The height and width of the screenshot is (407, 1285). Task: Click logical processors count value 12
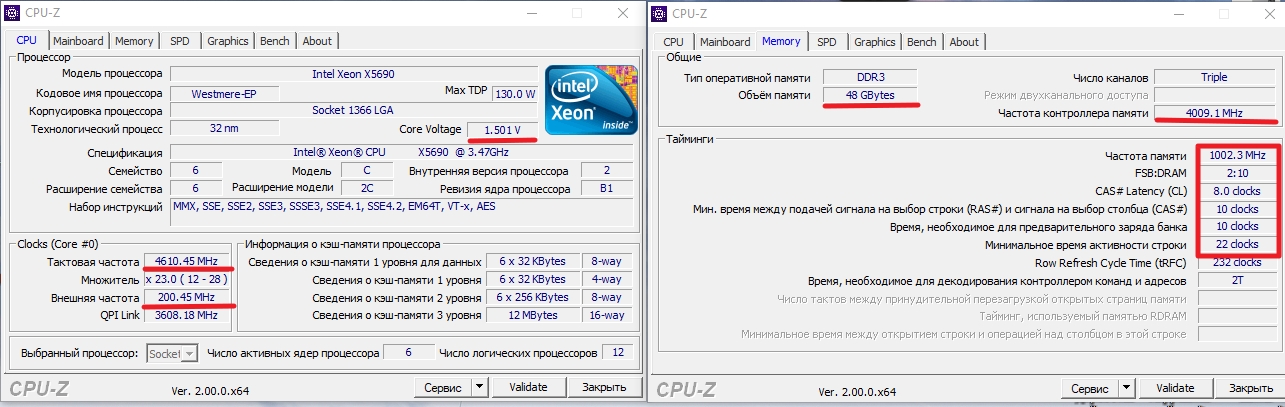[x=618, y=353]
